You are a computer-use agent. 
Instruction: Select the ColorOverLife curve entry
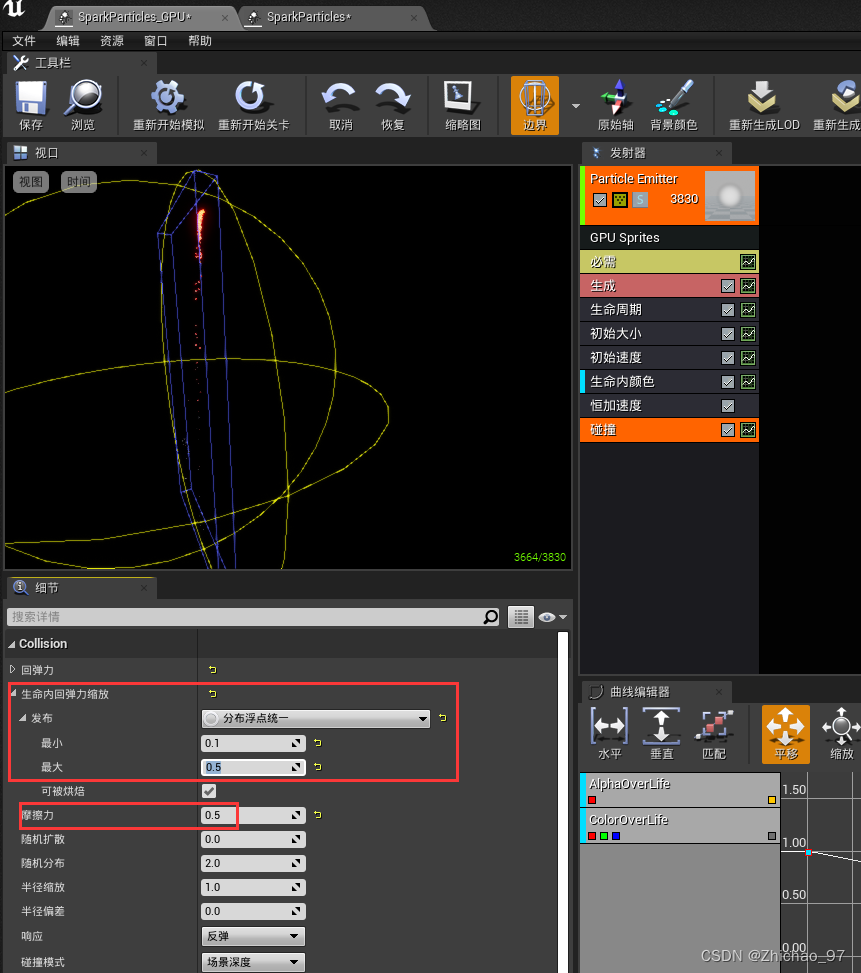pyautogui.click(x=680, y=826)
